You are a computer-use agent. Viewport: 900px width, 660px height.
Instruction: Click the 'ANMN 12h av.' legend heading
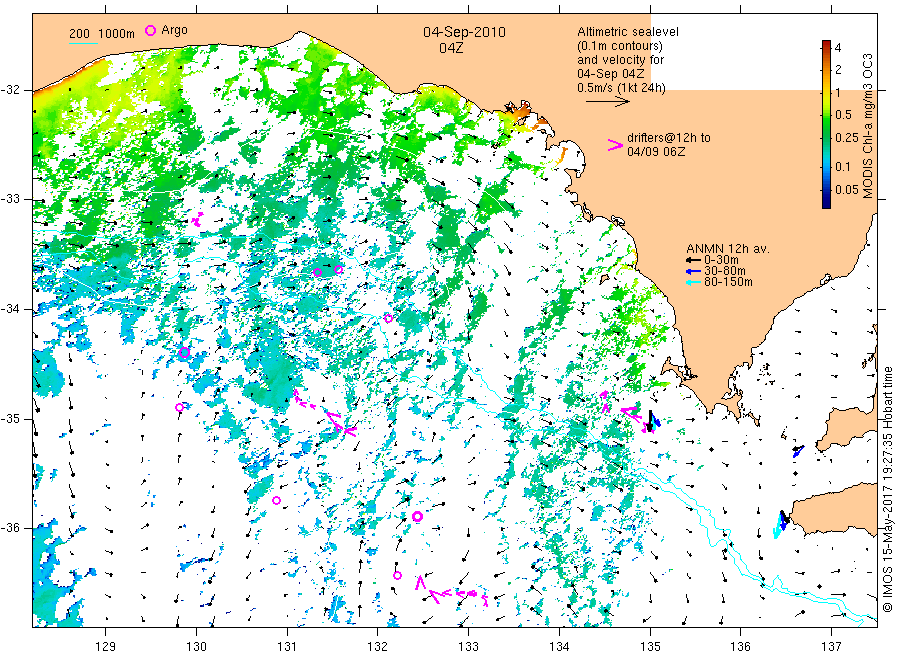[728, 249]
